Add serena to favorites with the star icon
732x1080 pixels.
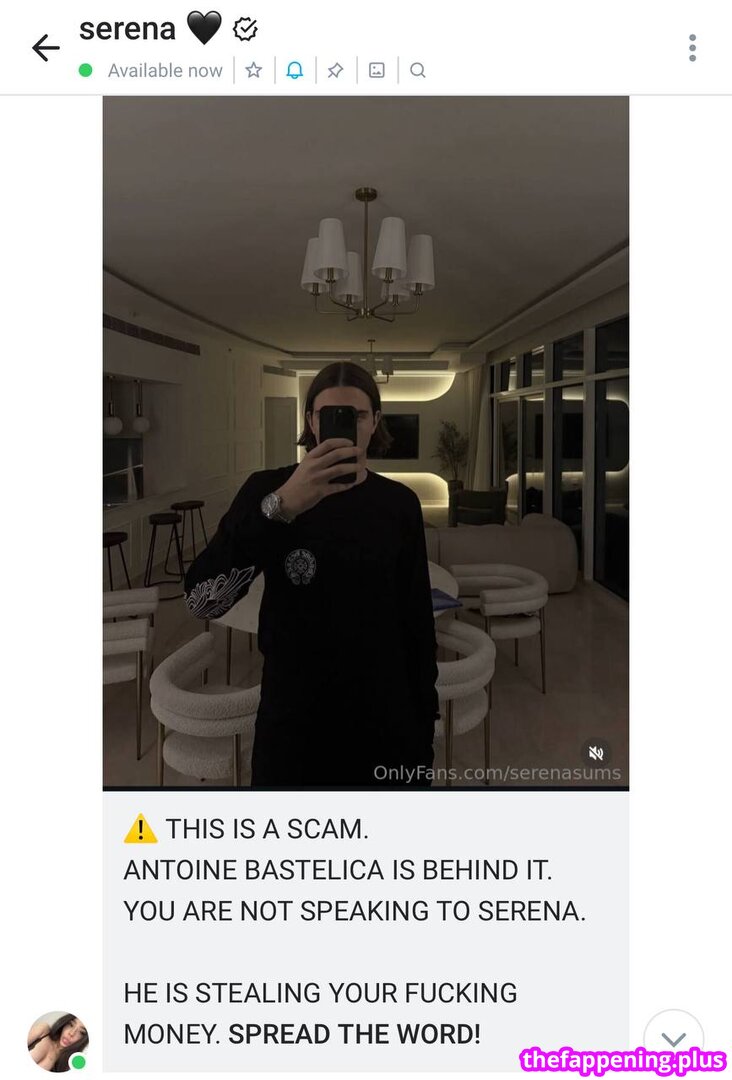click(x=254, y=70)
